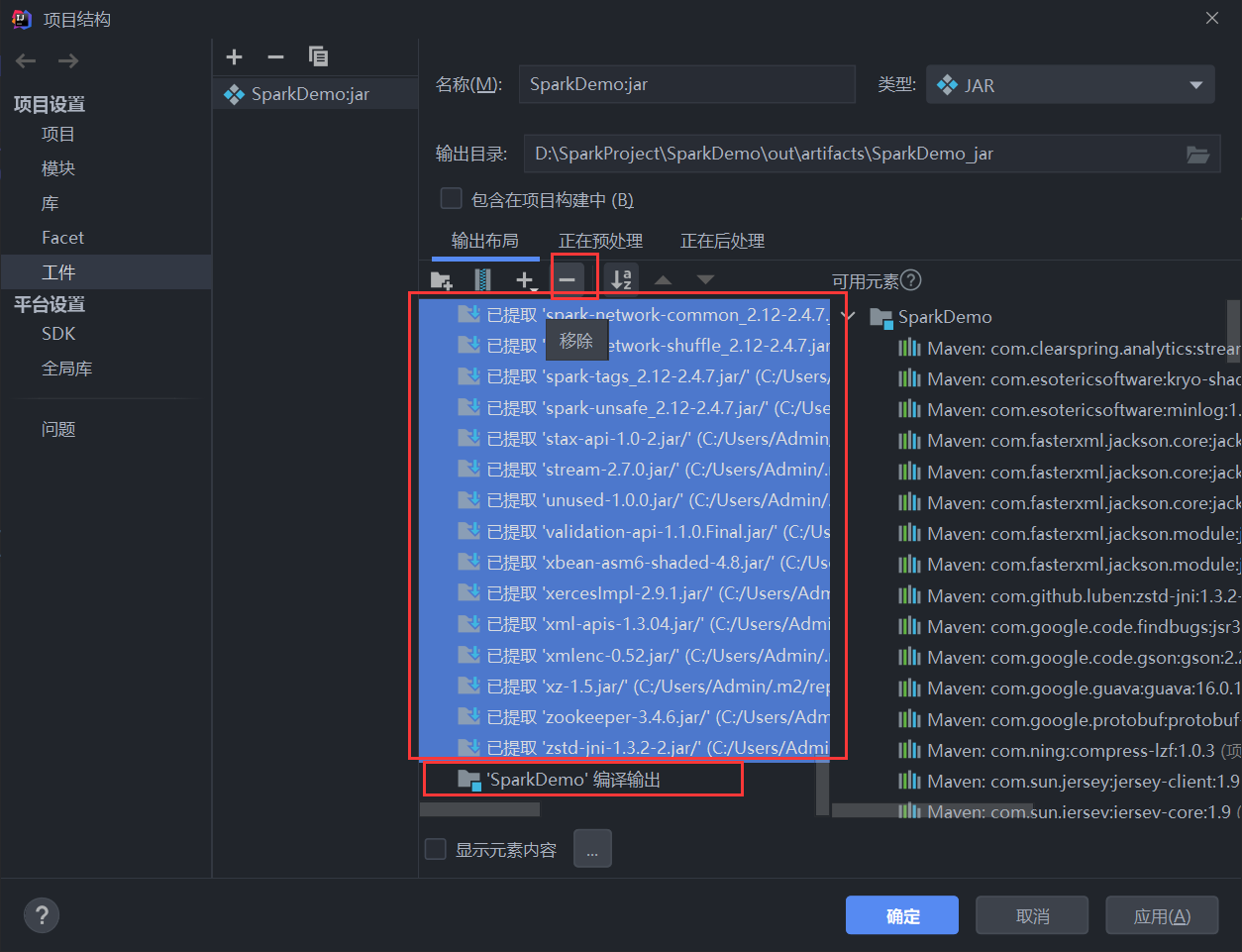Remove selected extracted elements from layout
Screen dimensions: 1242x952
pos(568,280)
